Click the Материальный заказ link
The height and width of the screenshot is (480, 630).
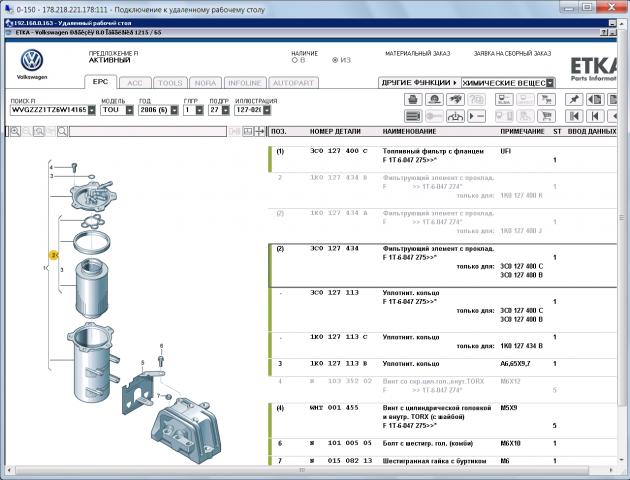pos(417,53)
